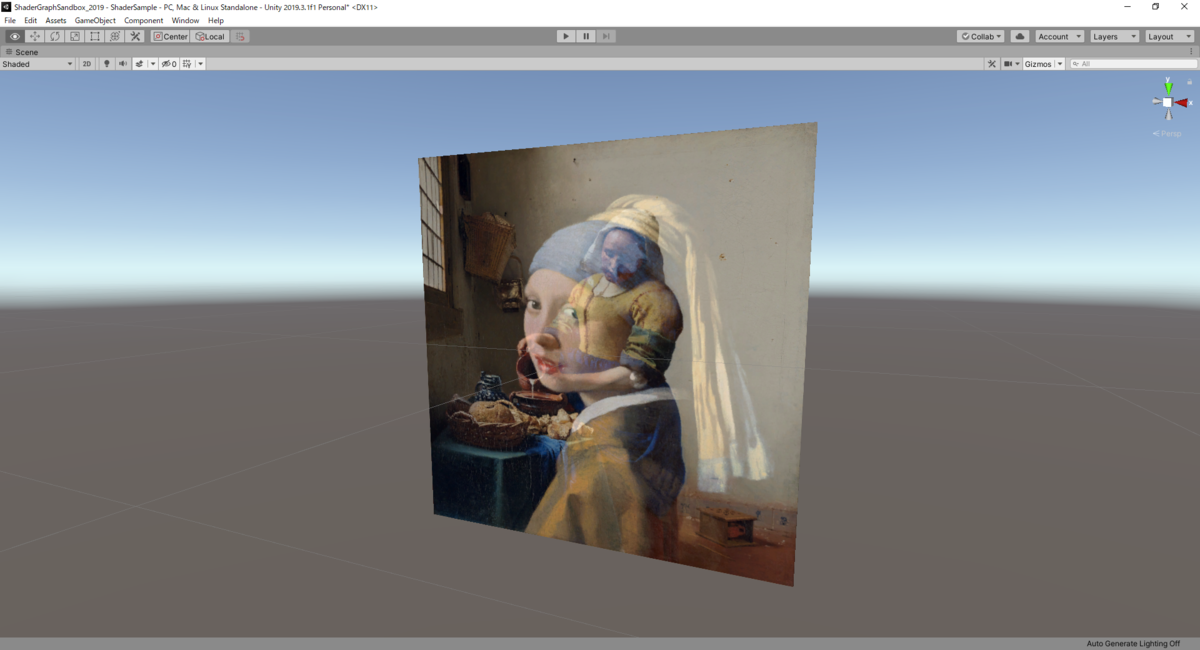Open the Account dropdown
The width and height of the screenshot is (1200, 650).
tap(1059, 36)
